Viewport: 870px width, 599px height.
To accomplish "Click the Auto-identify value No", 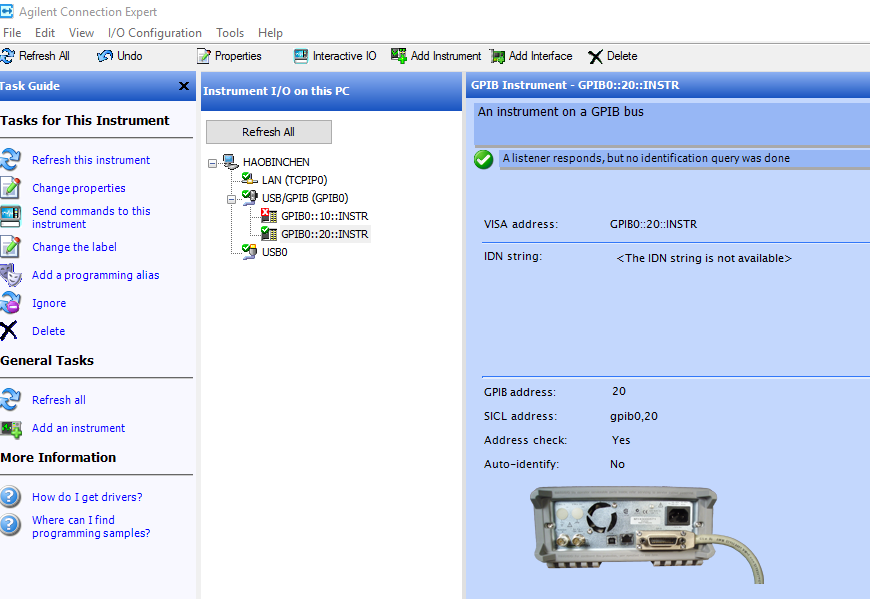I will coord(618,464).
